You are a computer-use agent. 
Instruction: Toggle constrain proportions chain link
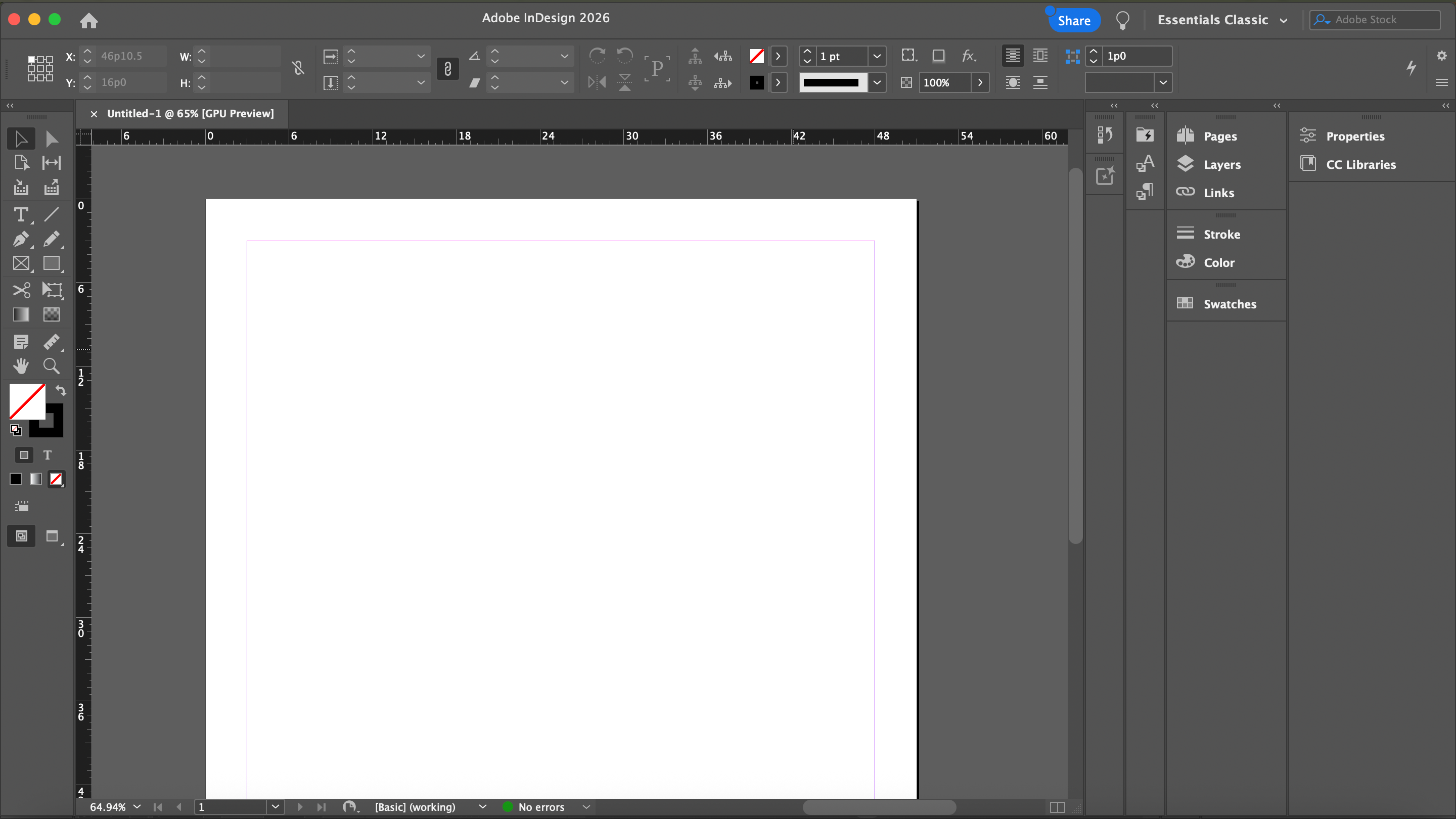[298, 69]
